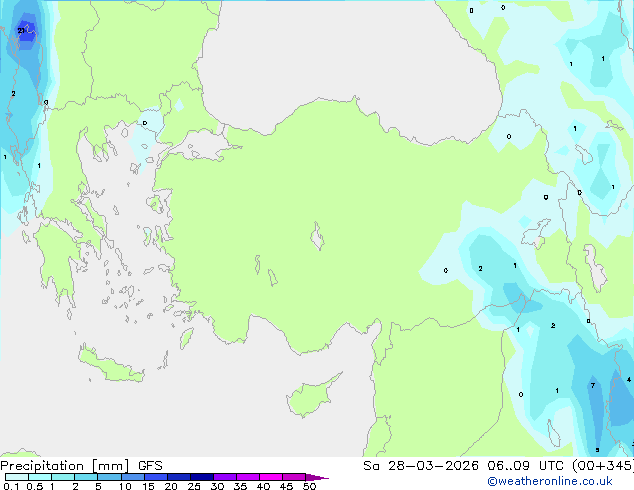Image resolution: width=634 pixels, height=490 pixels.
Task: Click the '4' precipitation value on the map
Action: tap(629, 379)
